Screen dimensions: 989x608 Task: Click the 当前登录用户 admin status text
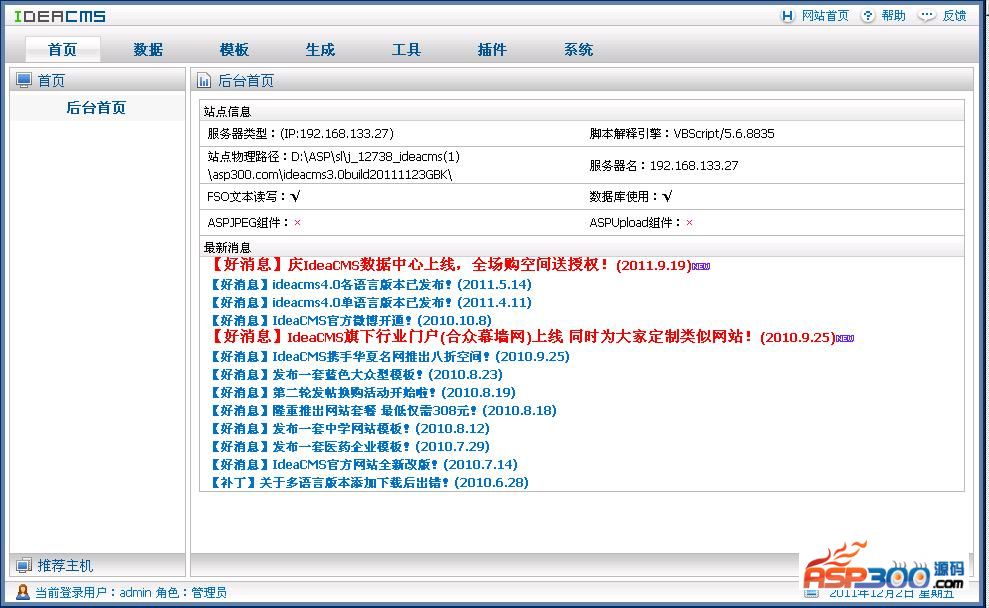[131, 592]
